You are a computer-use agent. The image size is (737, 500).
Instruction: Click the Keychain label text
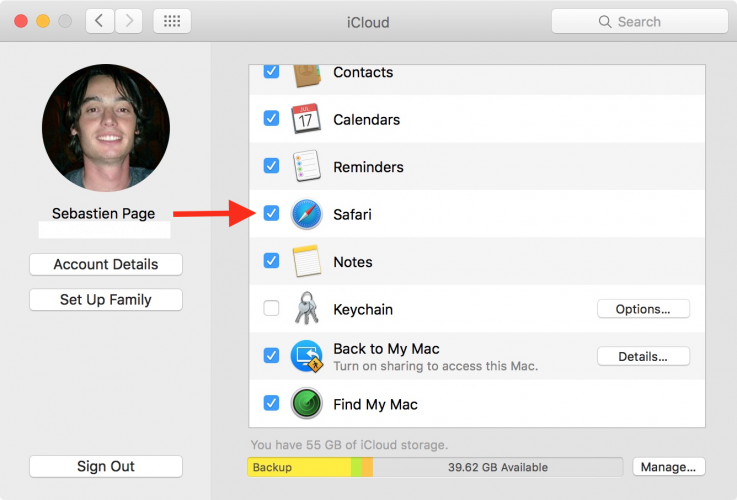pyautogui.click(x=363, y=310)
